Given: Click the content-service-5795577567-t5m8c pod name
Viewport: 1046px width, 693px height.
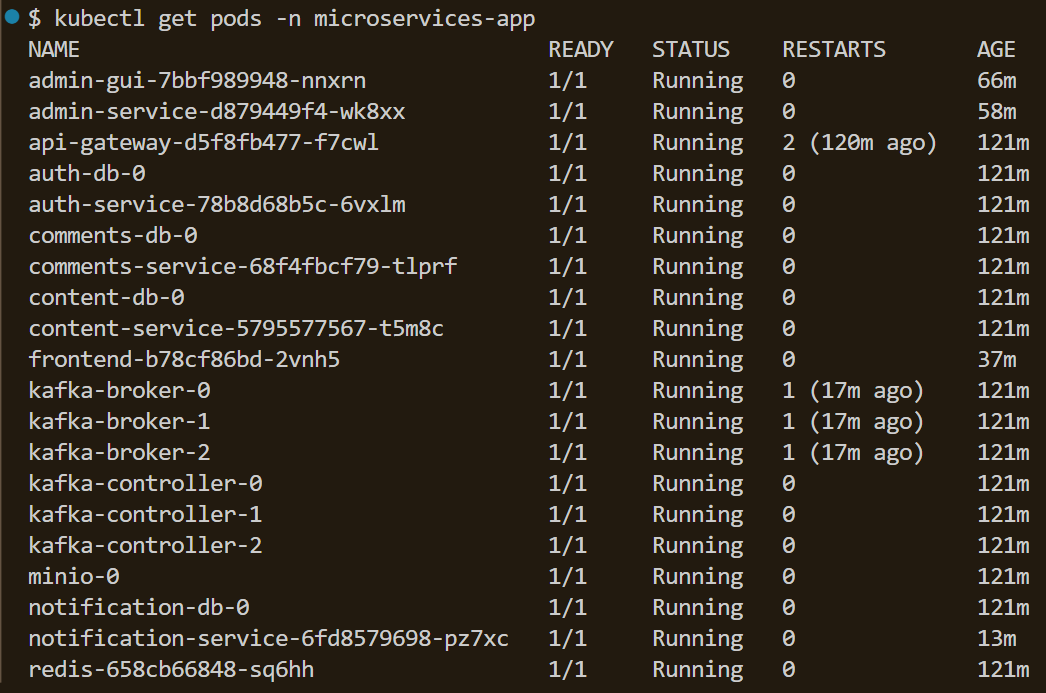Looking at the screenshot, I should click(236, 328).
